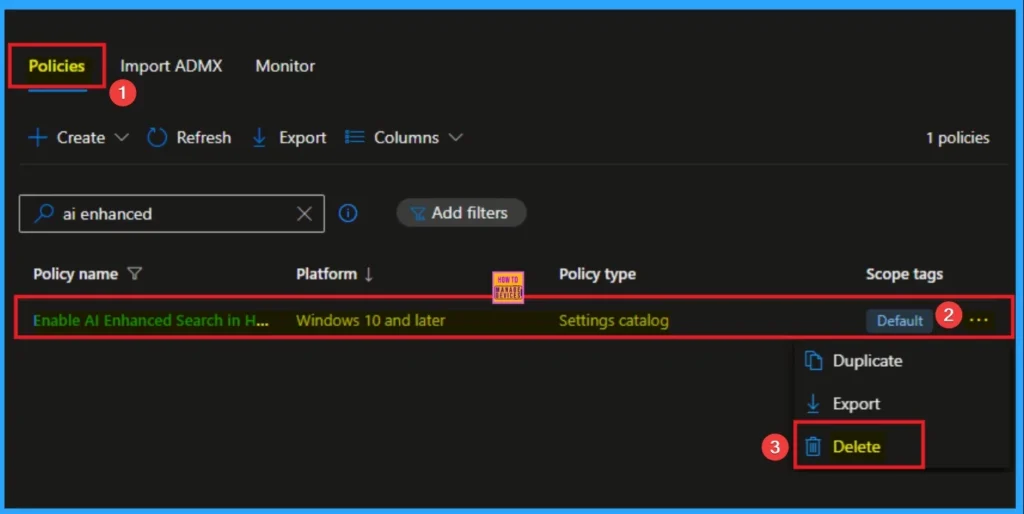Sort by Platform column header
The width and height of the screenshot is (1024, 514).
[327, 274]
